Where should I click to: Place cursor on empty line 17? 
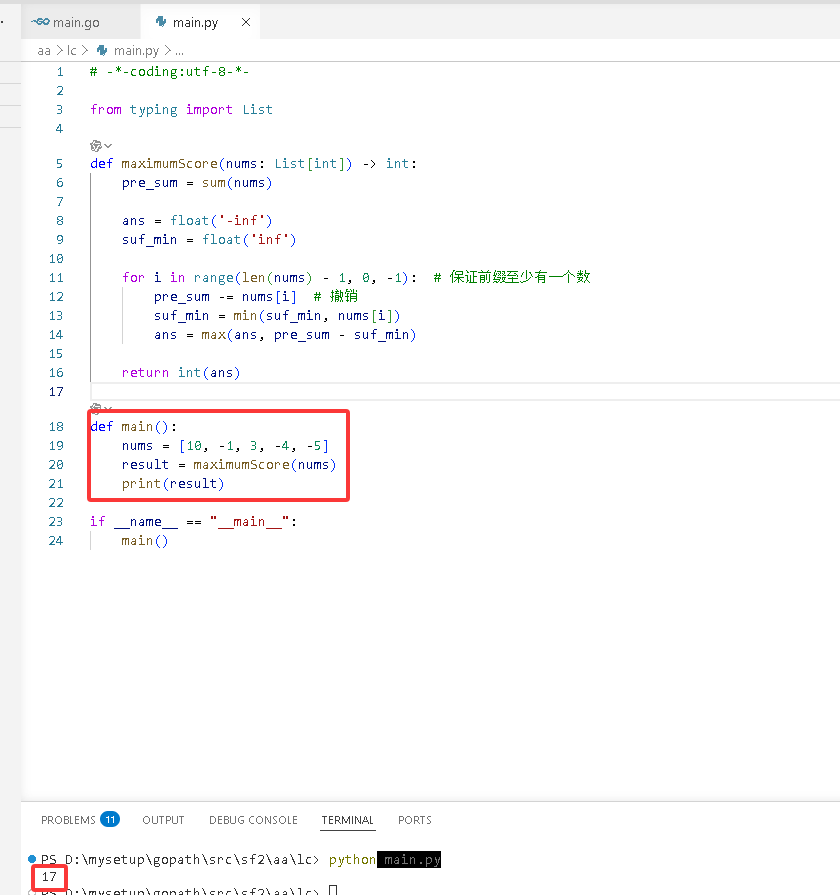coord(465,392)
